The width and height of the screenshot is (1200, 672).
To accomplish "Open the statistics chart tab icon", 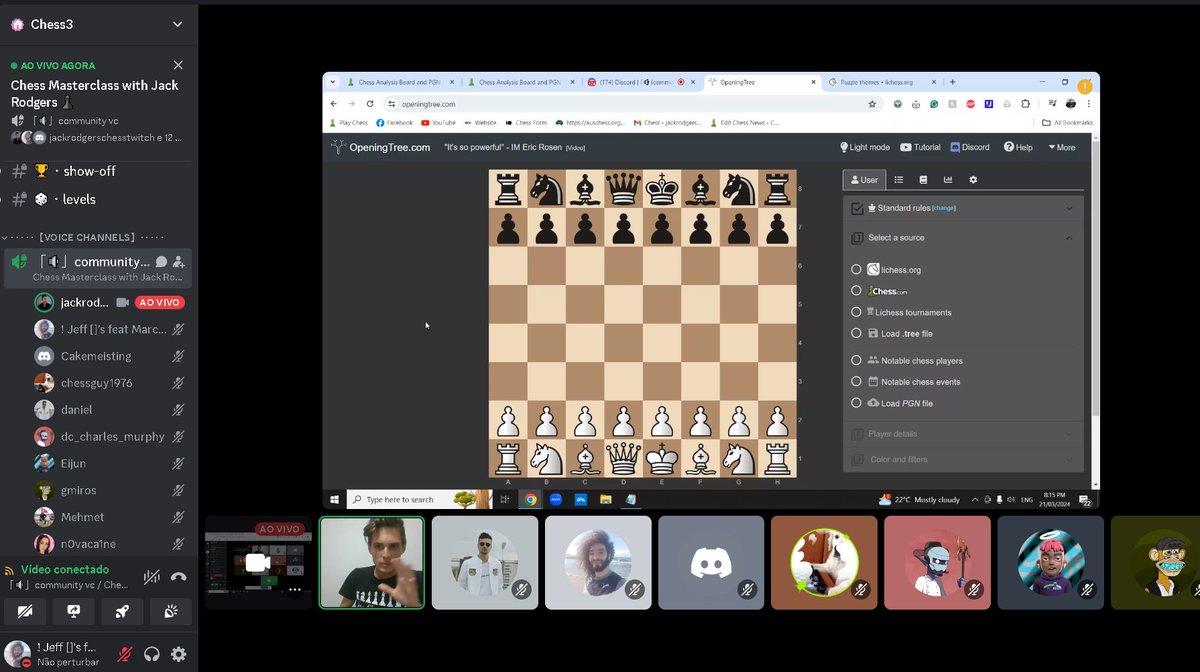I will 948,180.
